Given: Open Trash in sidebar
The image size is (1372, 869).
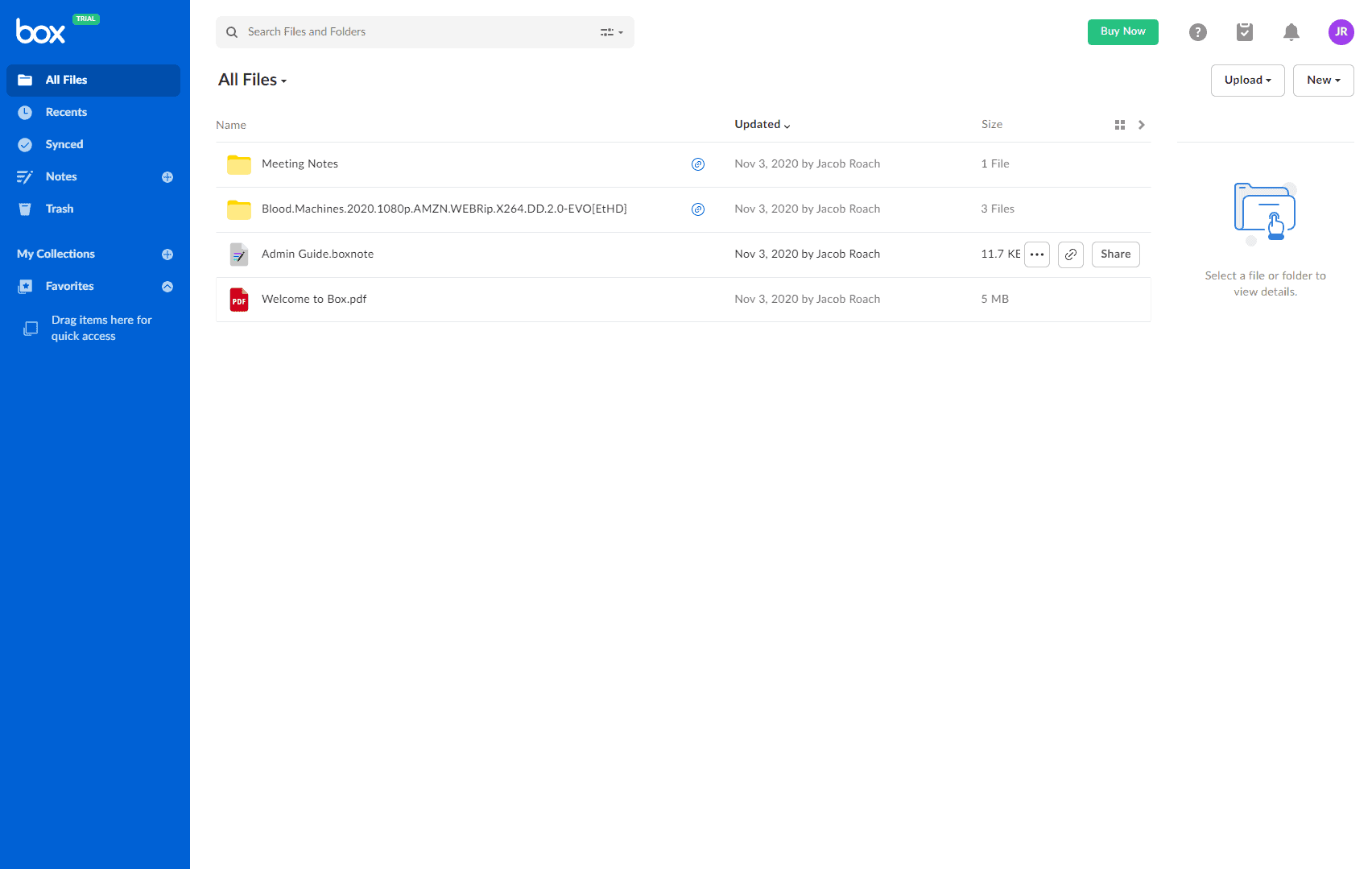Looking at the screenshot, I should (60, 209).
